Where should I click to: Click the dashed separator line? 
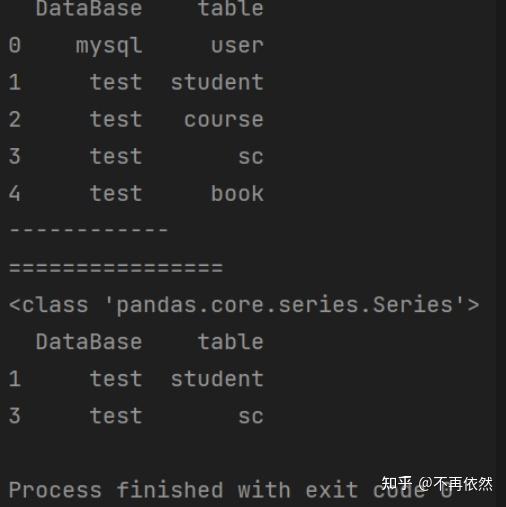(88, 230)
